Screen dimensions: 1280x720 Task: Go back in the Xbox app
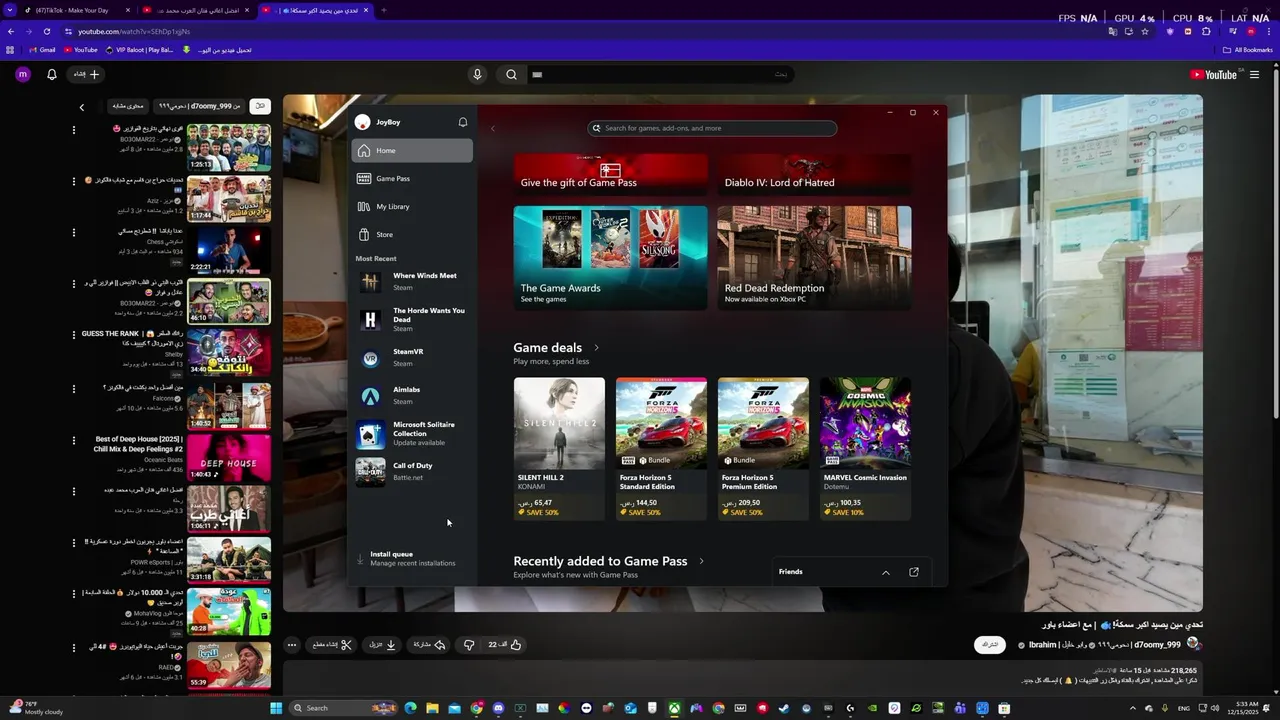(492, 128)
